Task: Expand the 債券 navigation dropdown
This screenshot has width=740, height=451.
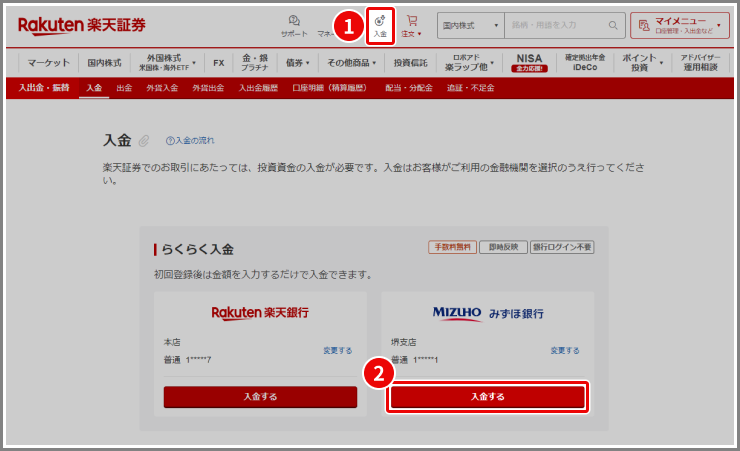Action: (297, 63)
